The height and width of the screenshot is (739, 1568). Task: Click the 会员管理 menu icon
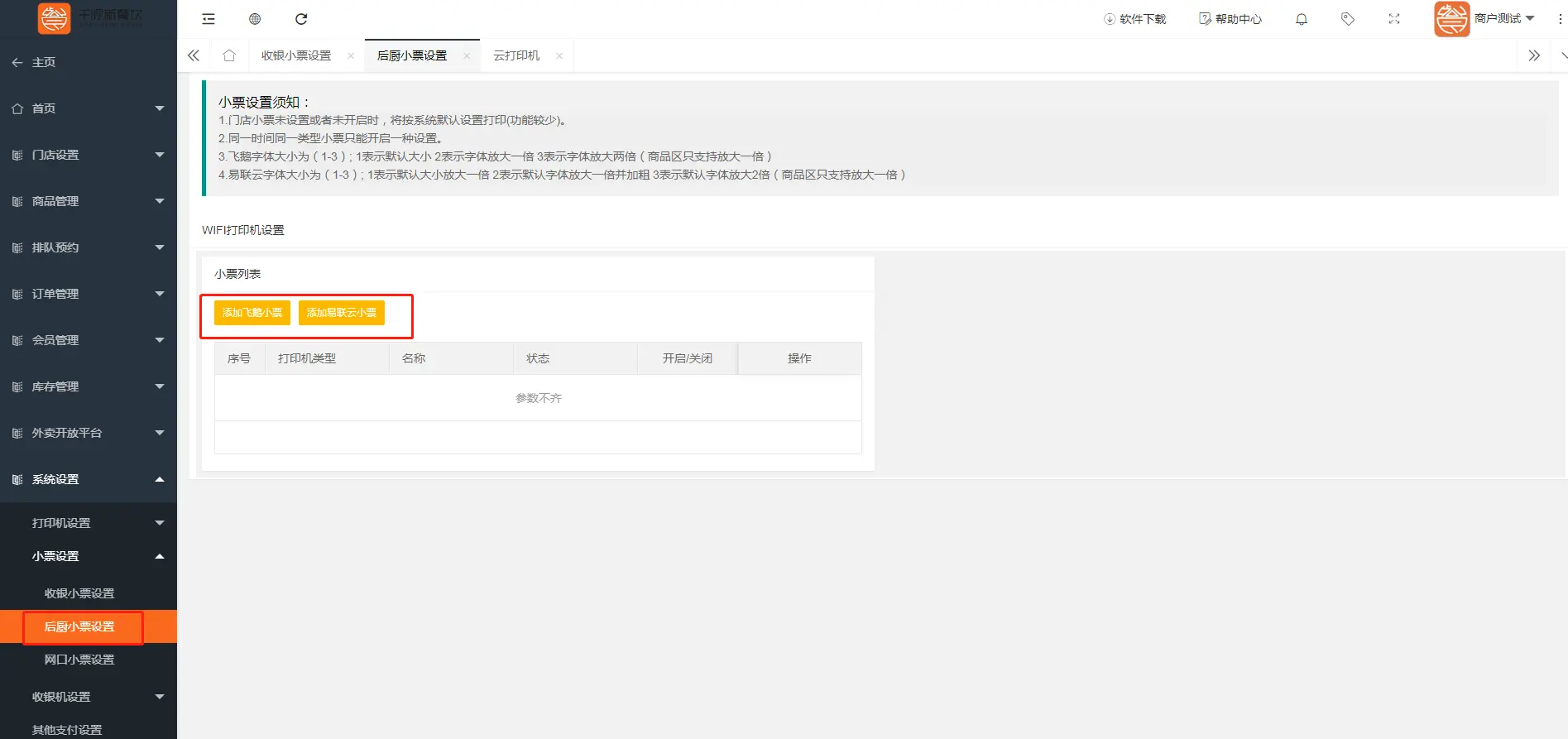point(17,340)
